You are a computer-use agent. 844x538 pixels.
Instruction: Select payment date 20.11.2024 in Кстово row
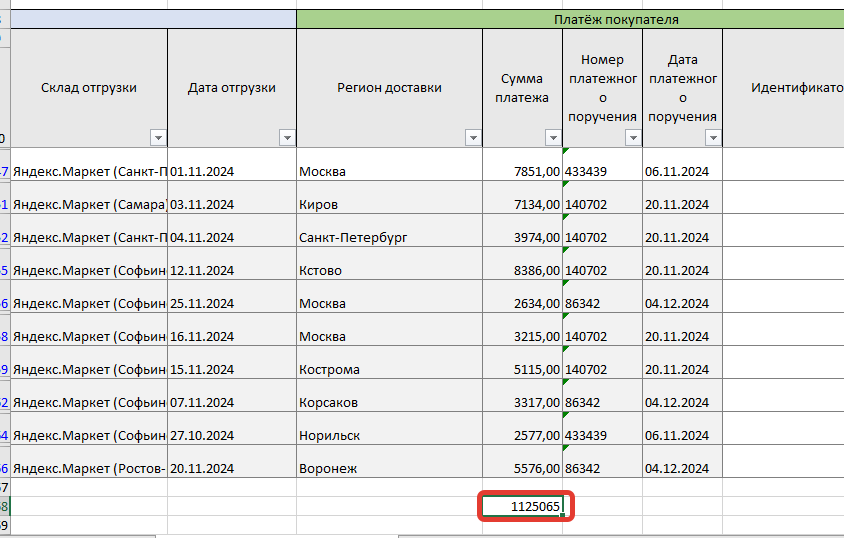coord(682,264)
